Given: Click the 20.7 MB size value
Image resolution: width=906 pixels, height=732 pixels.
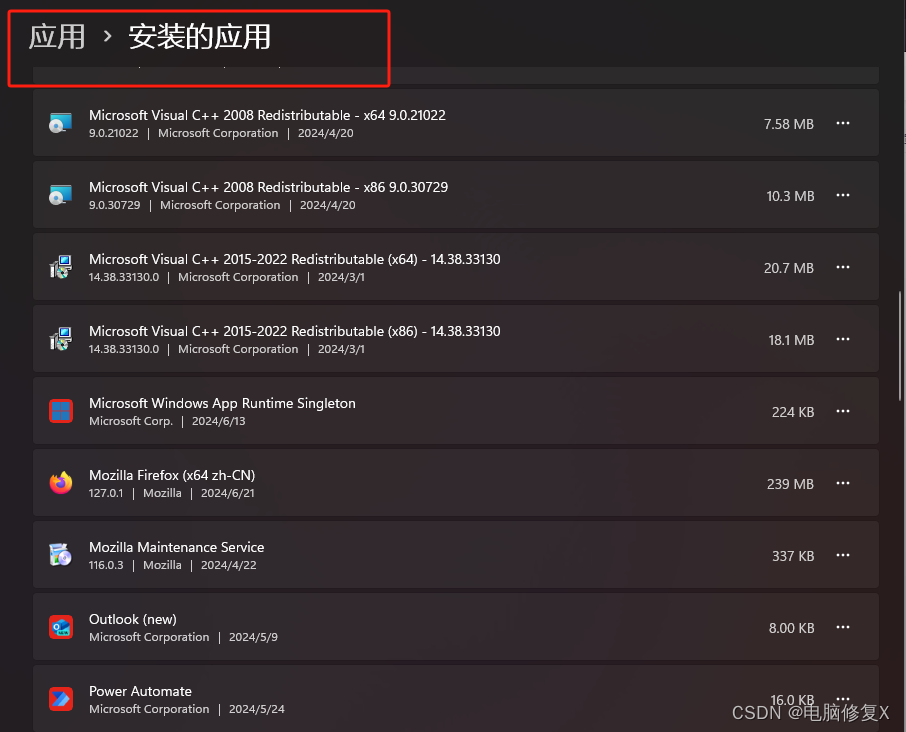Looking at the screenshot, I should [789, 268].
